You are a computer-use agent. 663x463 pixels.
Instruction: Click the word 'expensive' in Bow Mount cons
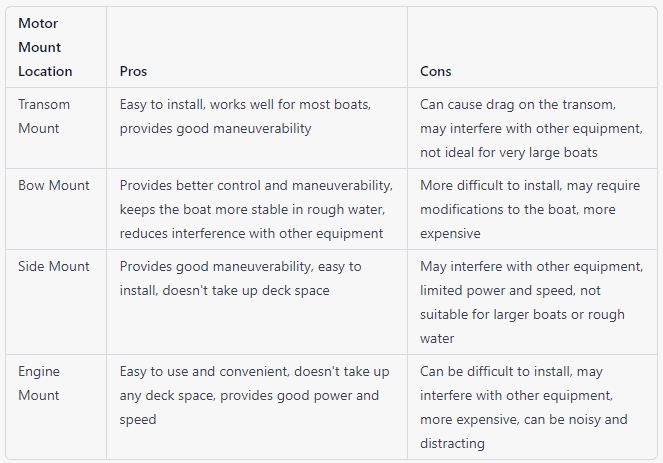450,233
